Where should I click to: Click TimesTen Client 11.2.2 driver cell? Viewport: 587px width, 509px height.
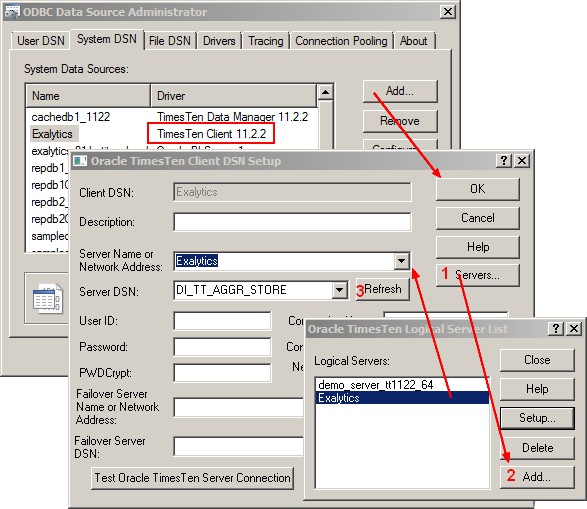click(x=211, y=134)
